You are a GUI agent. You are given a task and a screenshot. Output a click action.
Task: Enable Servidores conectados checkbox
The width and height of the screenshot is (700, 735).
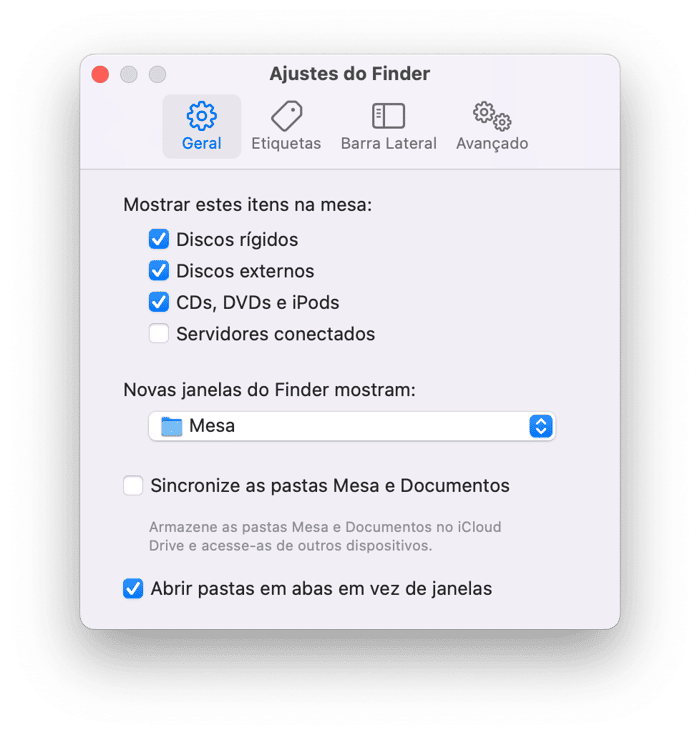159,334
